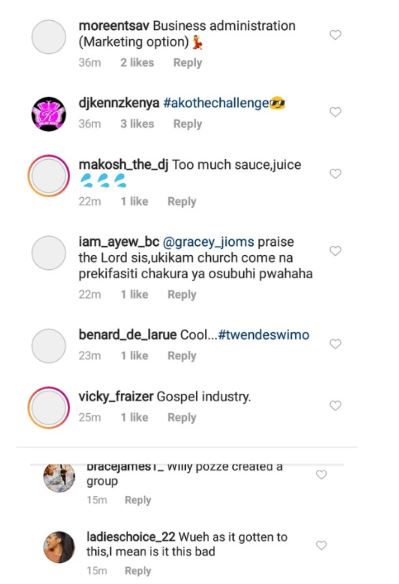The height and width of the screenshot is (584, 399).
Task: Open the #akothechallenge hashtag
Action: (x=216, y=103)
